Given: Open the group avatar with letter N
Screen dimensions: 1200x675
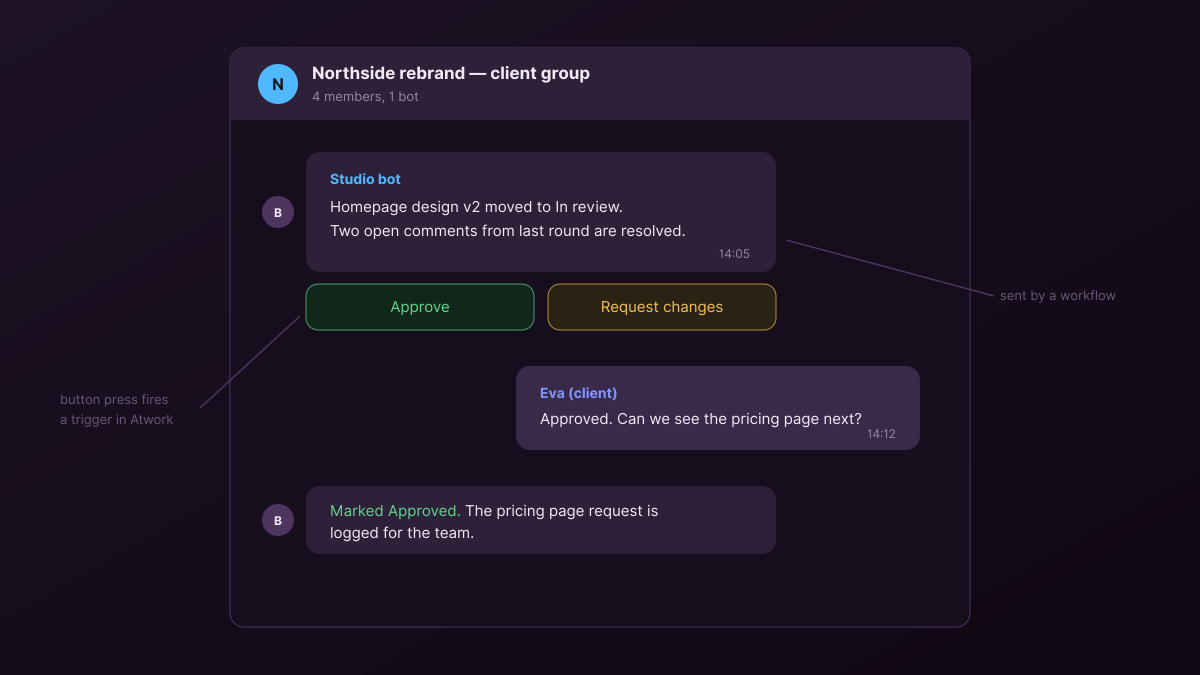Looking at the screenshot, I should pos(278,84).
